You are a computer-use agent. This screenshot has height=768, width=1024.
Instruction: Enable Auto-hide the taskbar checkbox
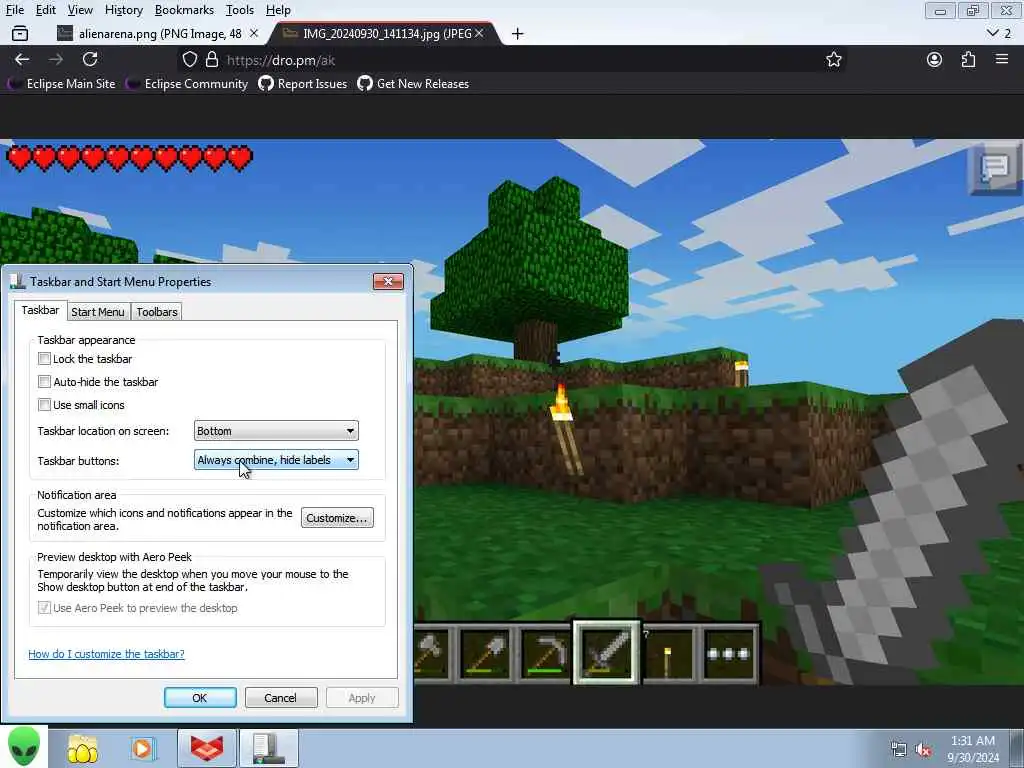[44, 381]
